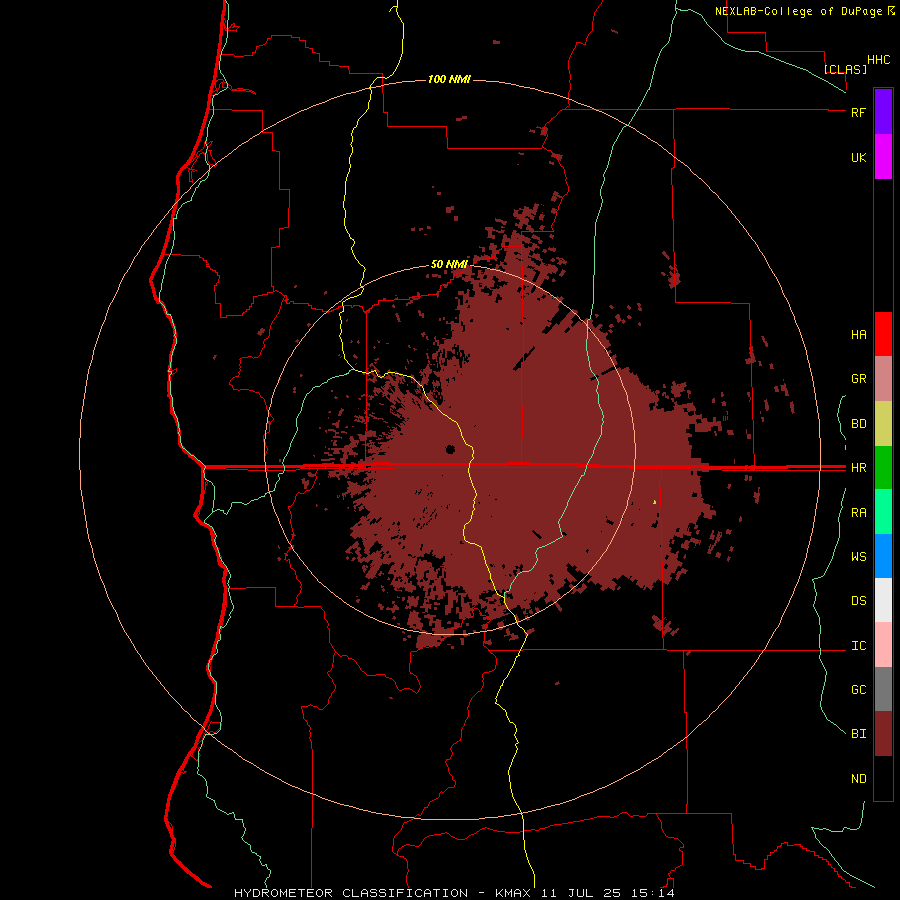Click the GR legend label

click(x=858, y=379)
